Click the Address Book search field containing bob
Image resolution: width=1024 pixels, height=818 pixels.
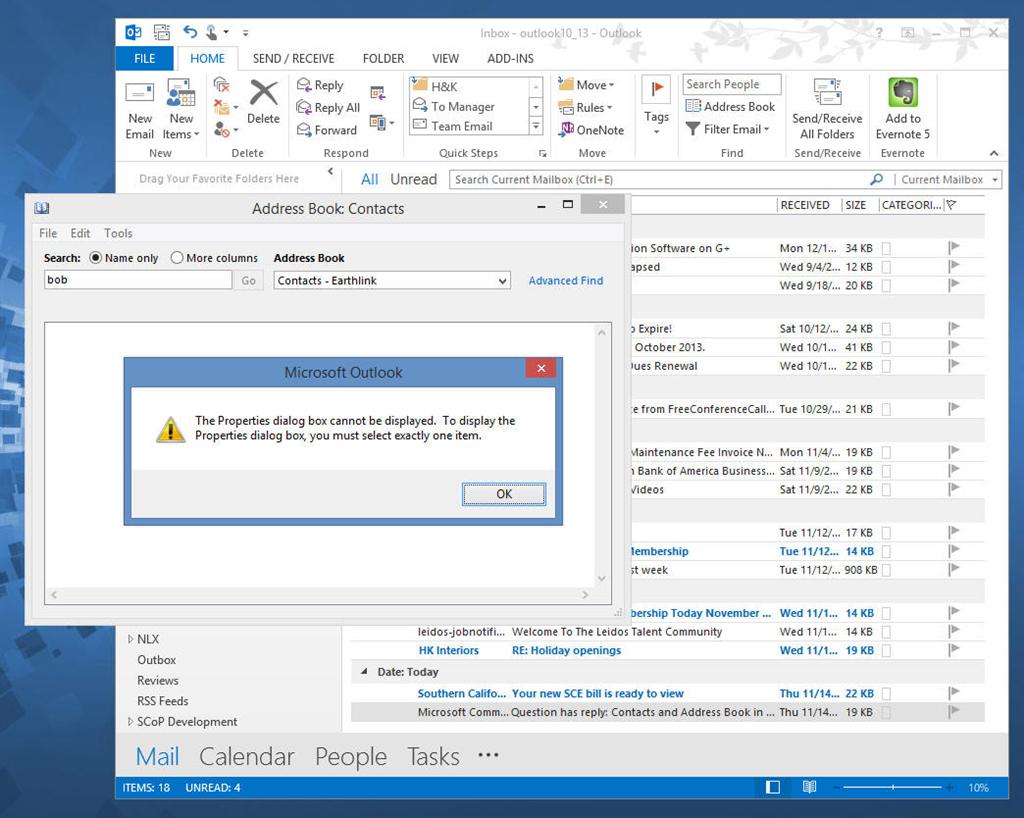[138, 280]
